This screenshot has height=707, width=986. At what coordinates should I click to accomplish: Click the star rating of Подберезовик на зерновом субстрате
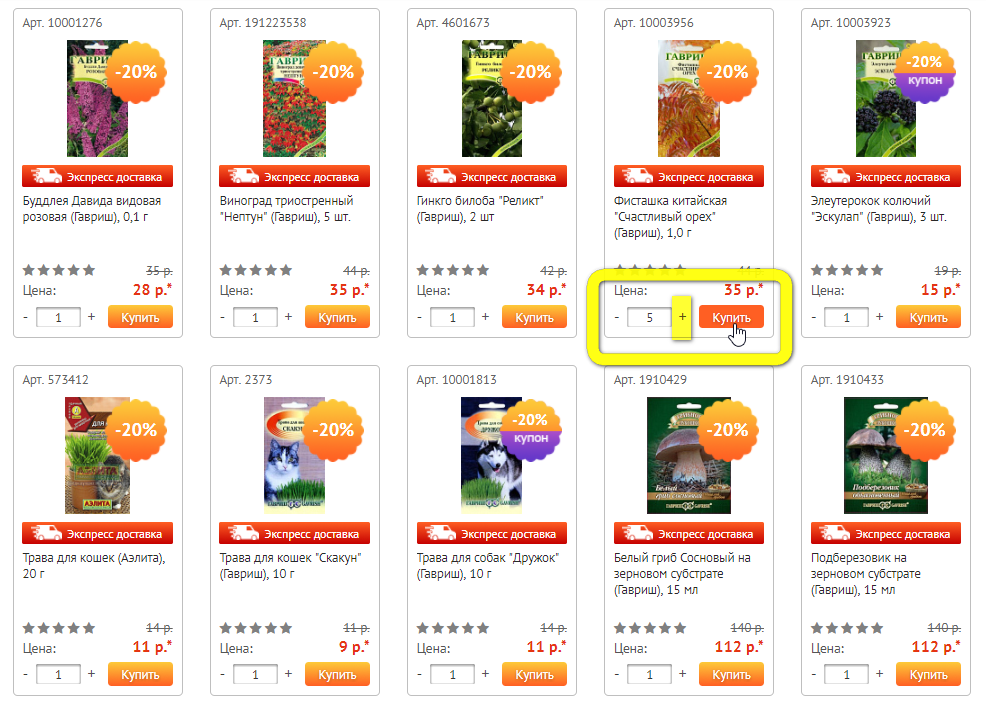point(846,628)
